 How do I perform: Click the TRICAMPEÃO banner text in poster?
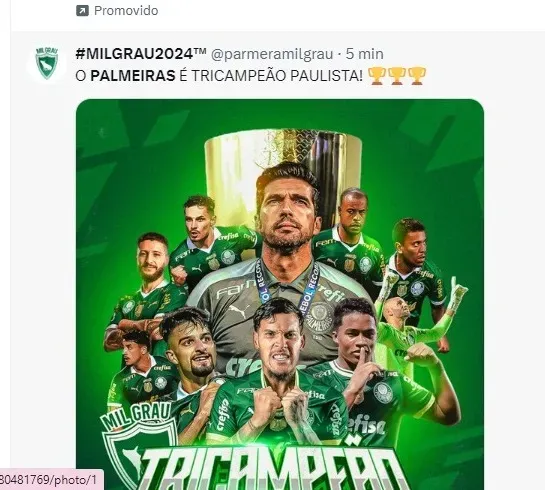276,467
